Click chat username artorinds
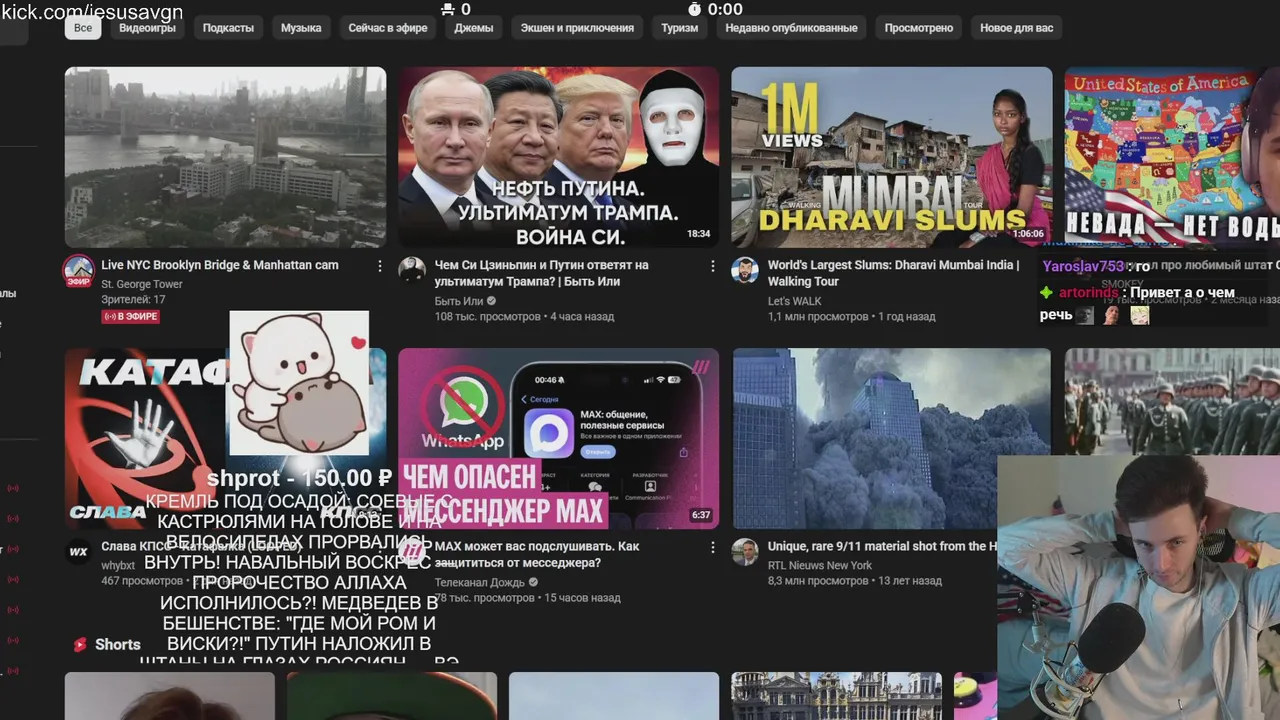 coord(1089,293)
